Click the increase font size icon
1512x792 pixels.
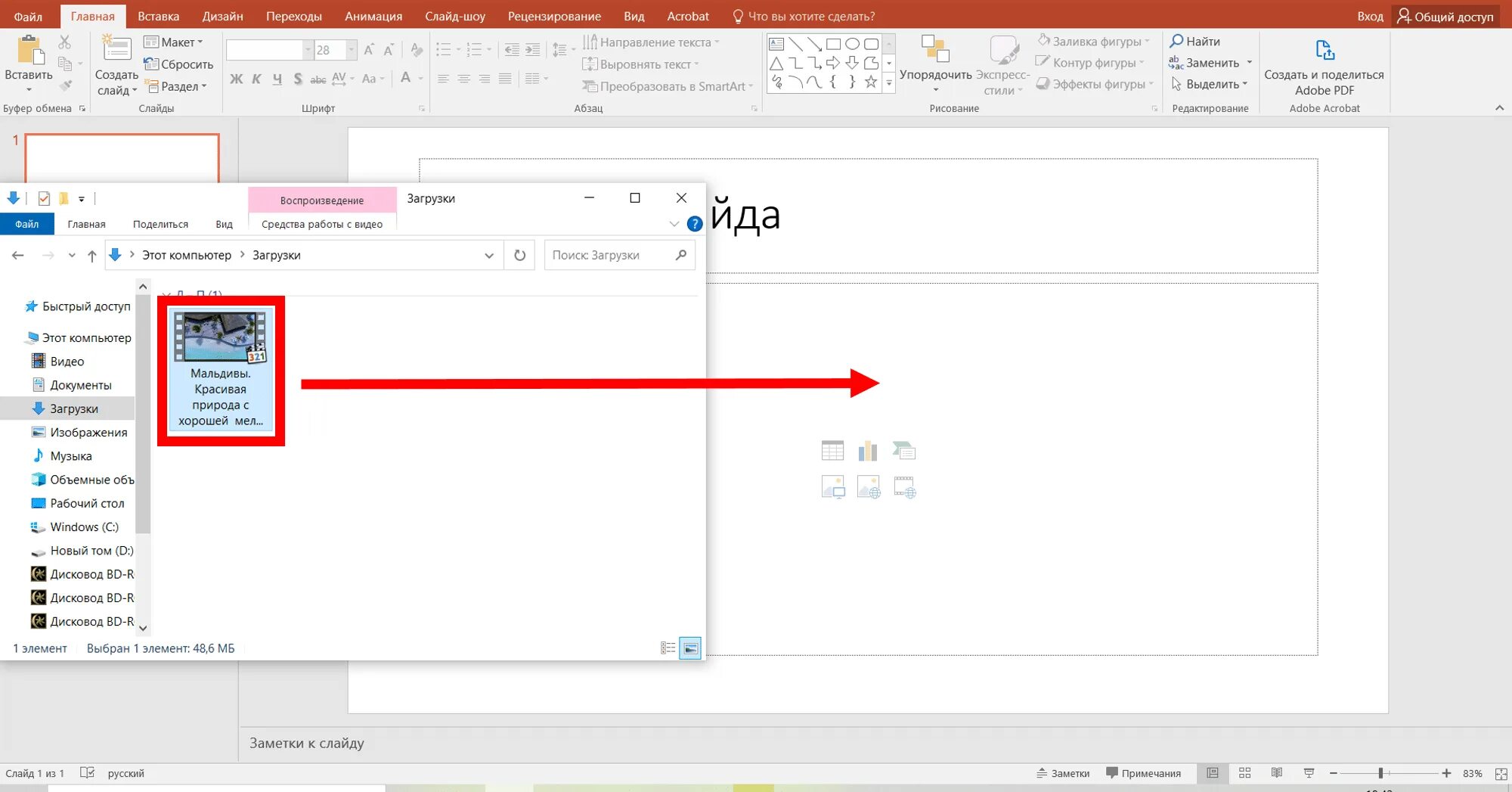click(x=369, y=50)
